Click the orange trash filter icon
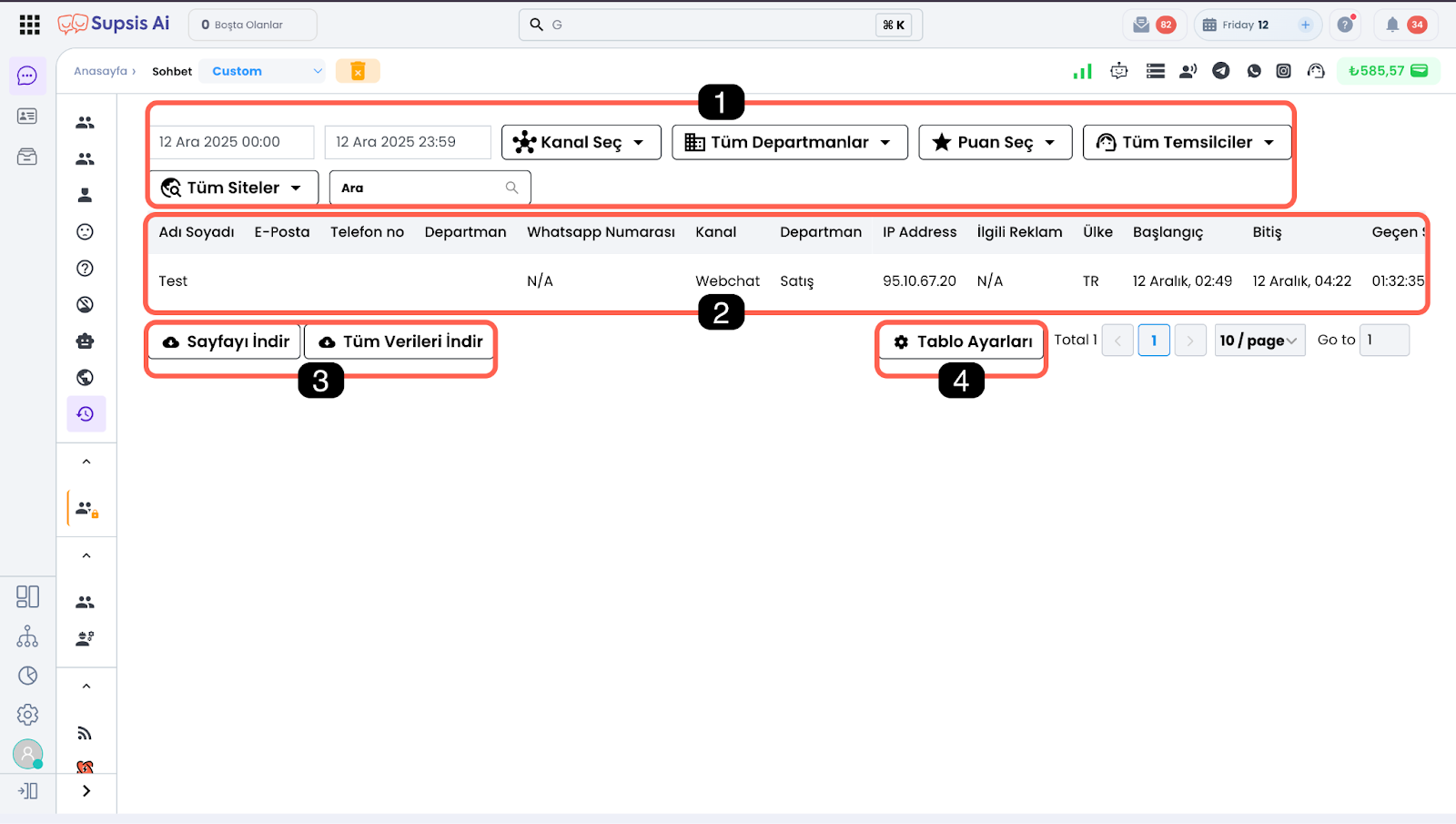 click(x=358, y=71)
